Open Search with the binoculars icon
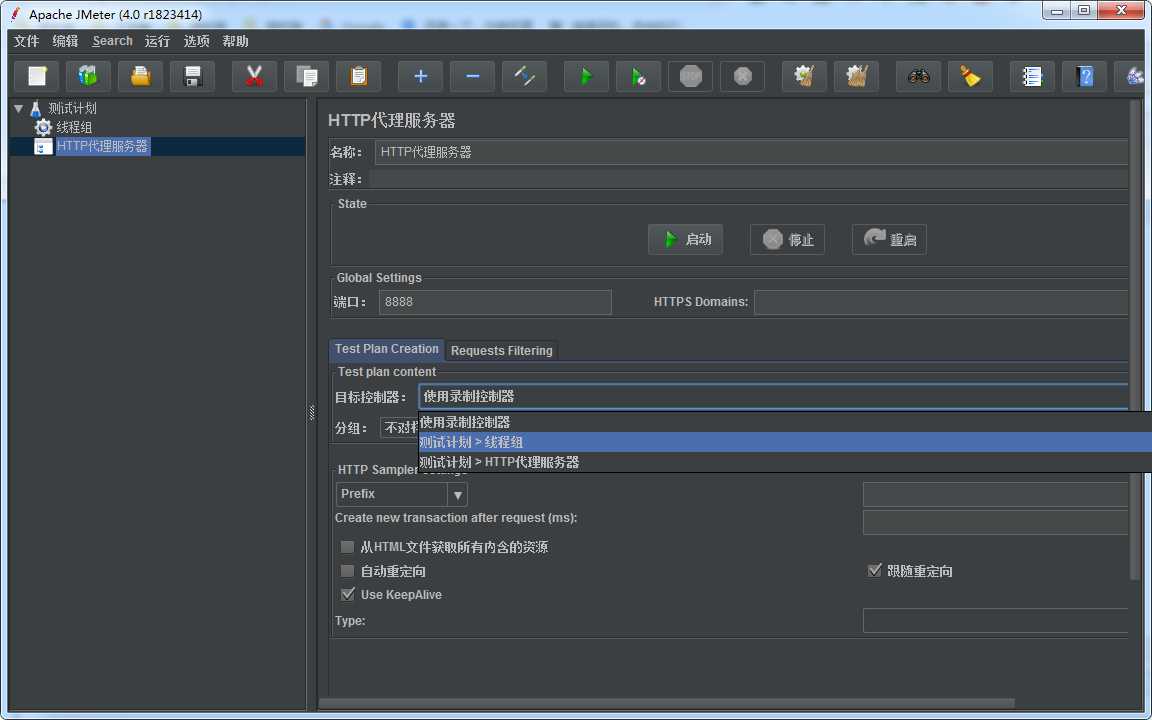This screenshot has width=1152, height=720. [918, 76]
